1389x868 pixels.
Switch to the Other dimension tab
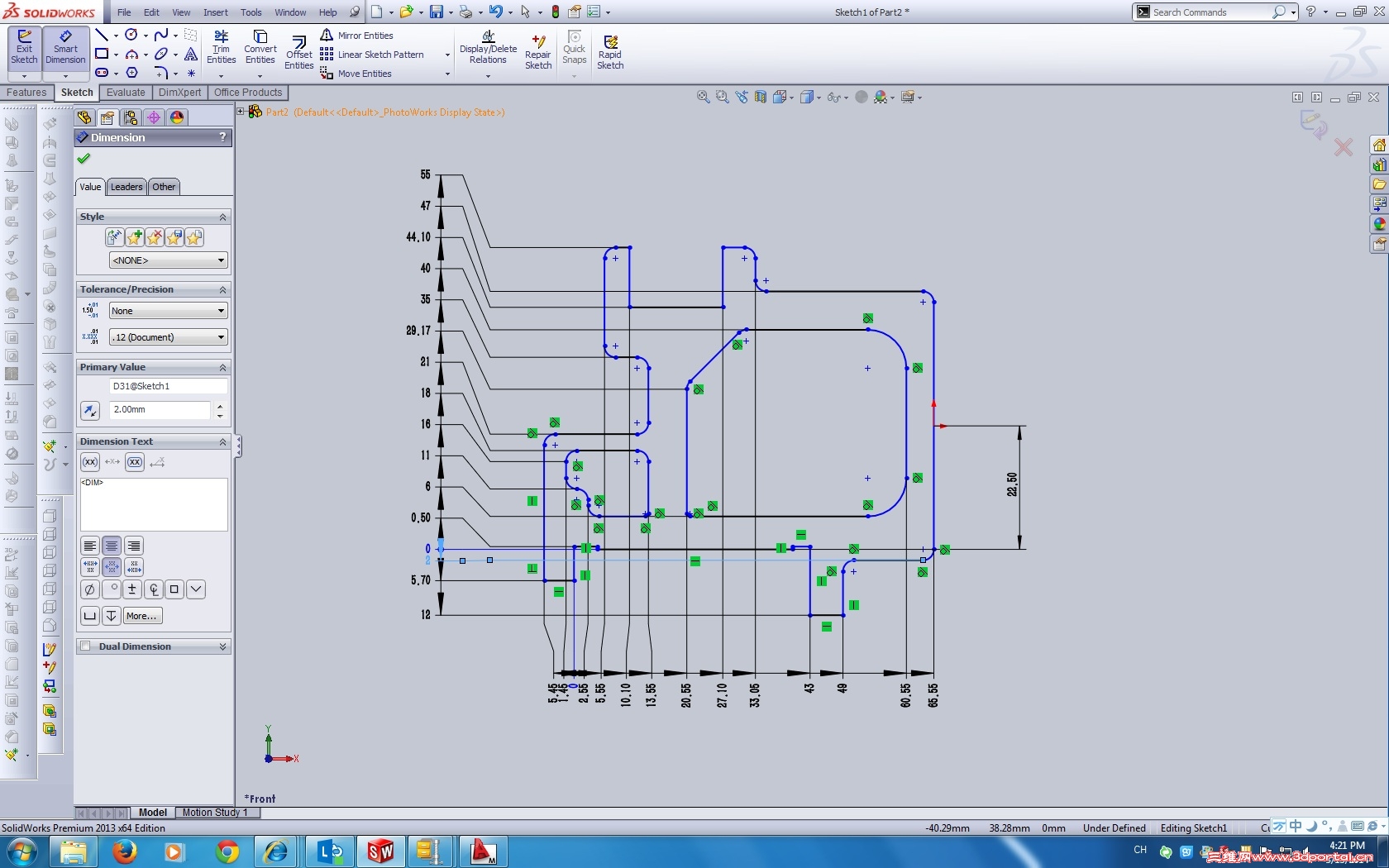tap(164, 187)
